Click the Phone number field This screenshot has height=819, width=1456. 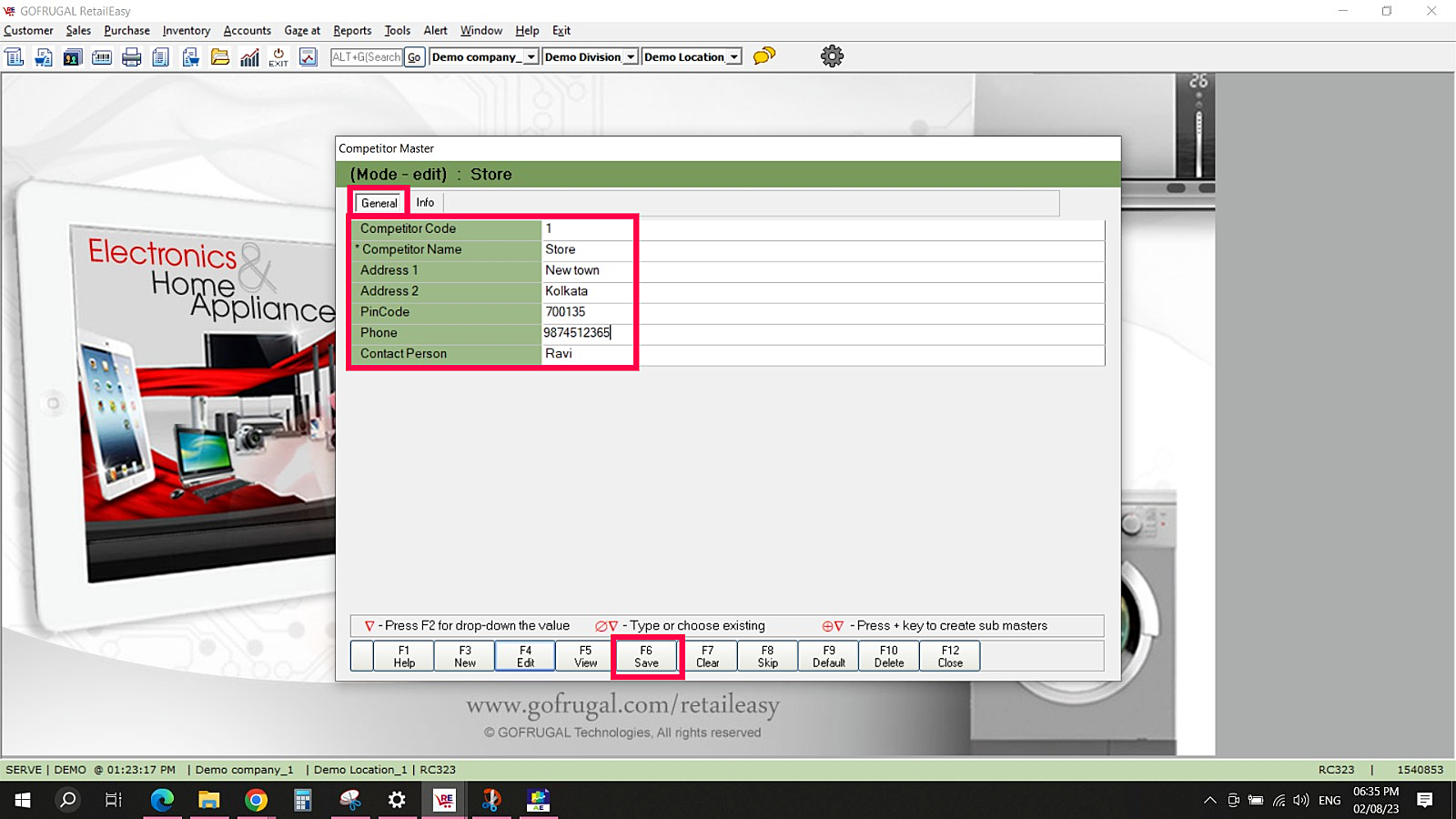(823, 333)
